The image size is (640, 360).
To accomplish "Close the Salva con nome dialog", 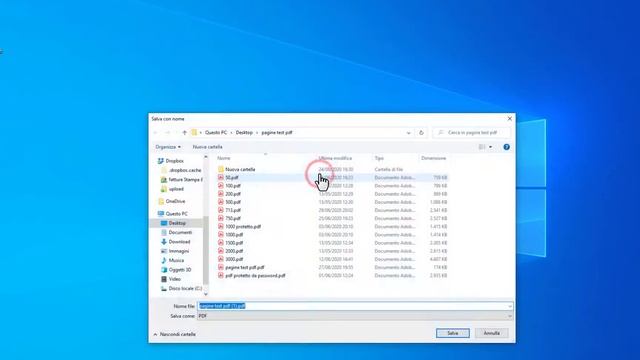I will (509, 119).
